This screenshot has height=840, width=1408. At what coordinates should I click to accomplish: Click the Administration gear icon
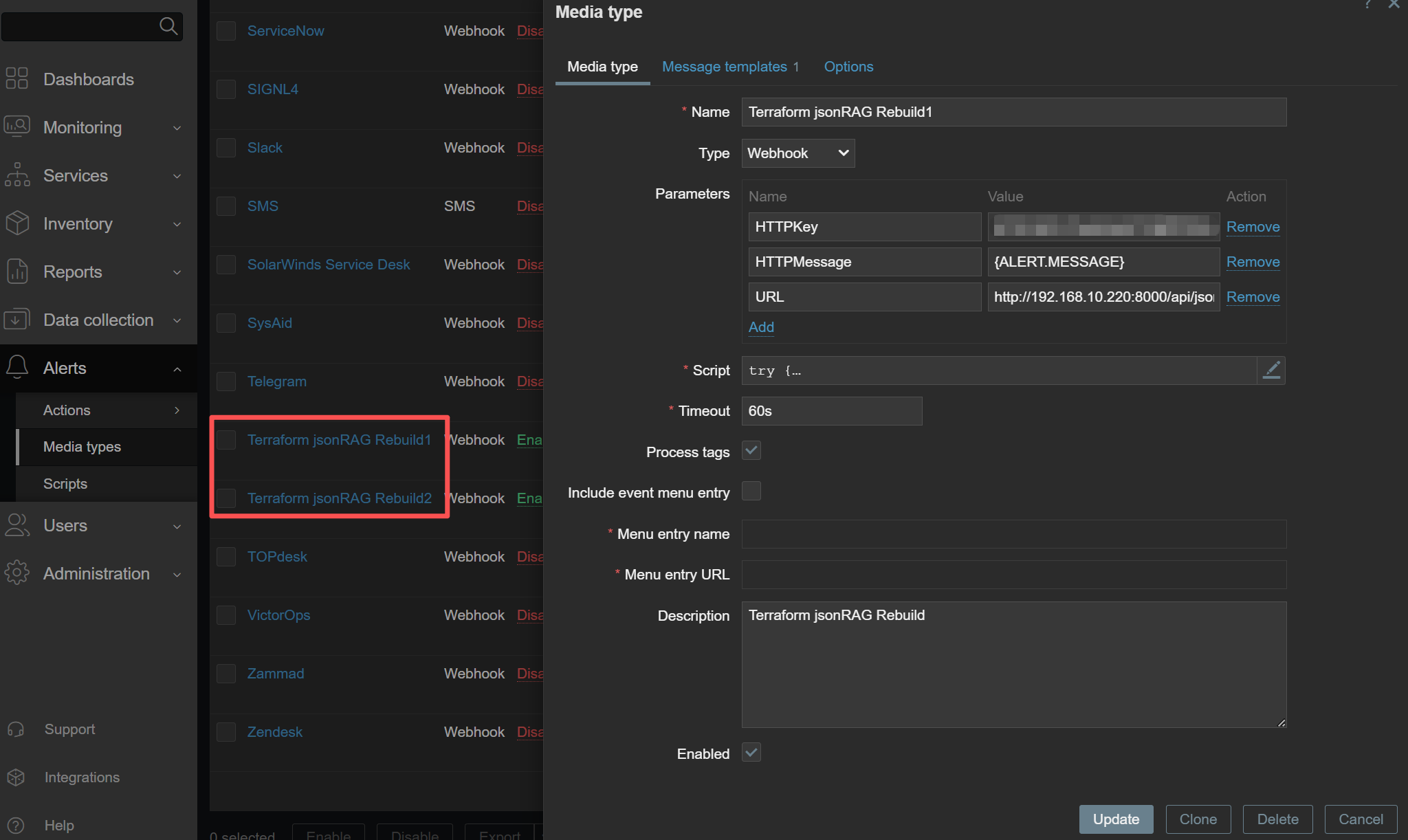coord(16,573)
